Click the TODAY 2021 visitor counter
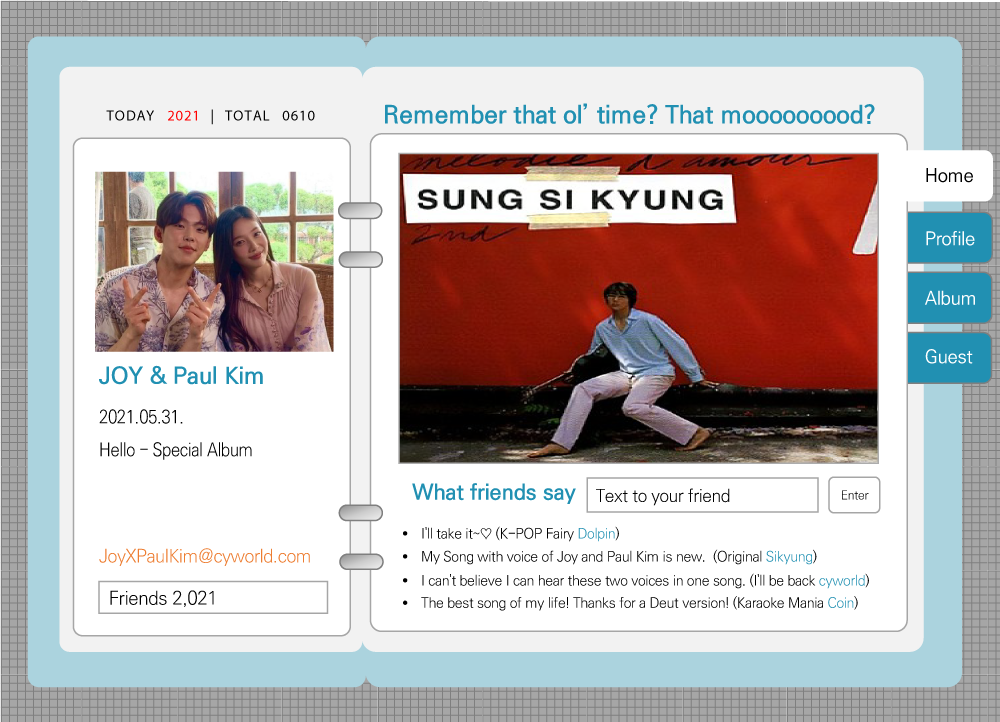This screenshot has width=1000, height=722. 153,115
